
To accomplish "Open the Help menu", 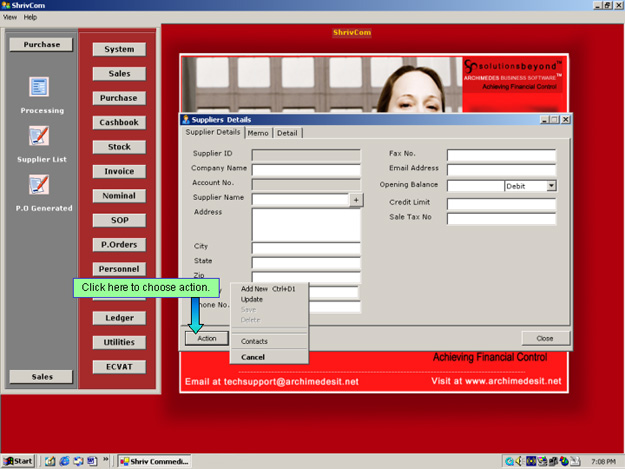I will (30, 17).
